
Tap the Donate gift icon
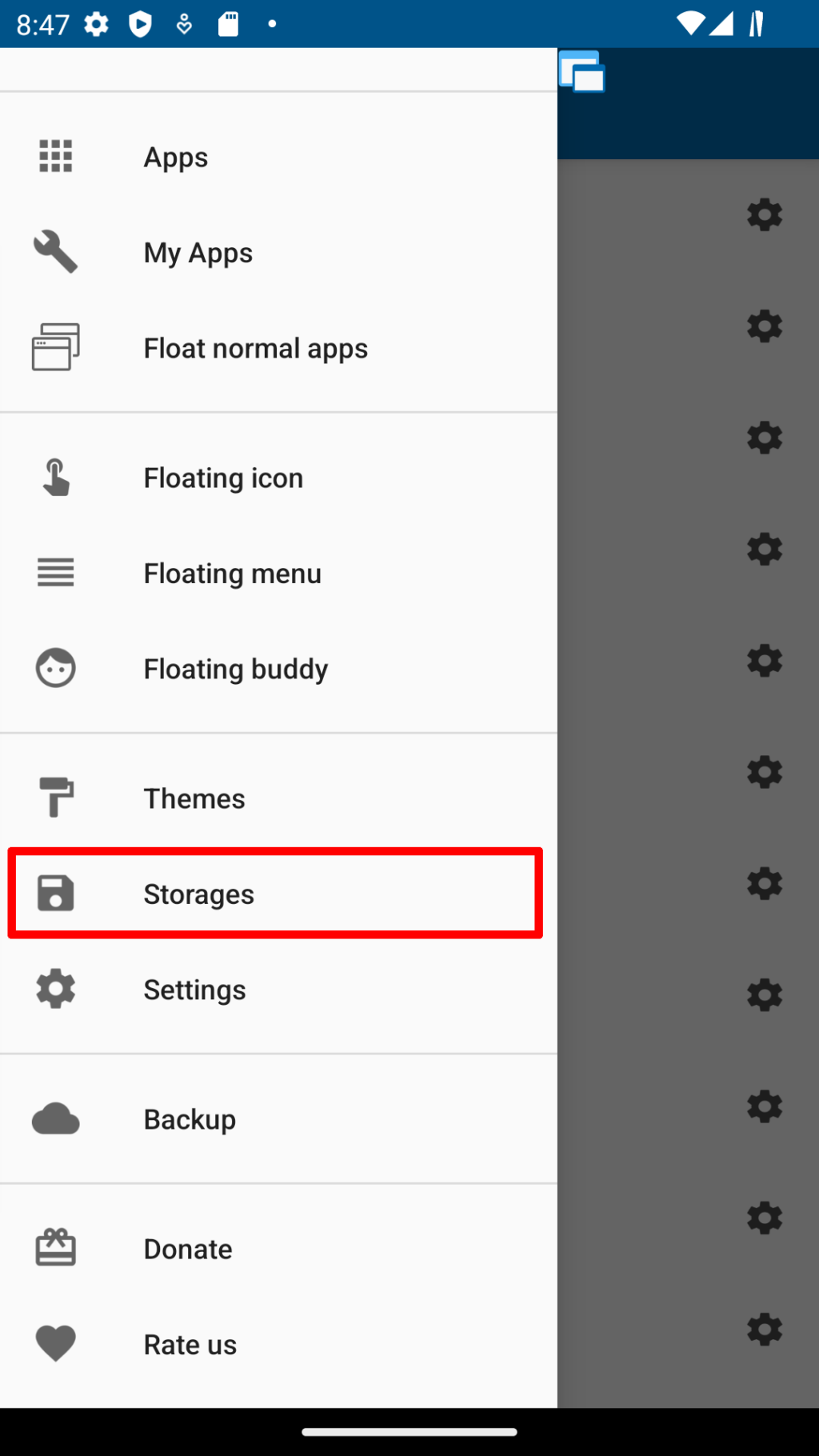tap(54, 1248)
